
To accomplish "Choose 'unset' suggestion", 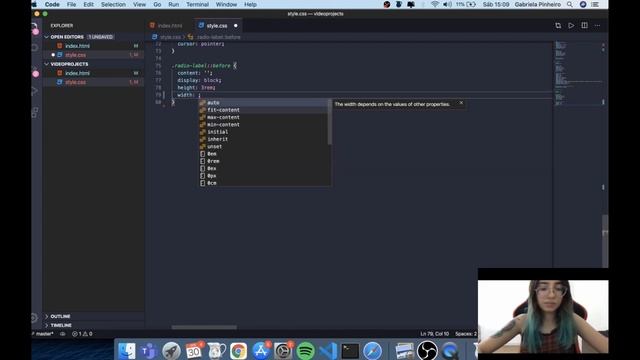I will coord(263,147).
